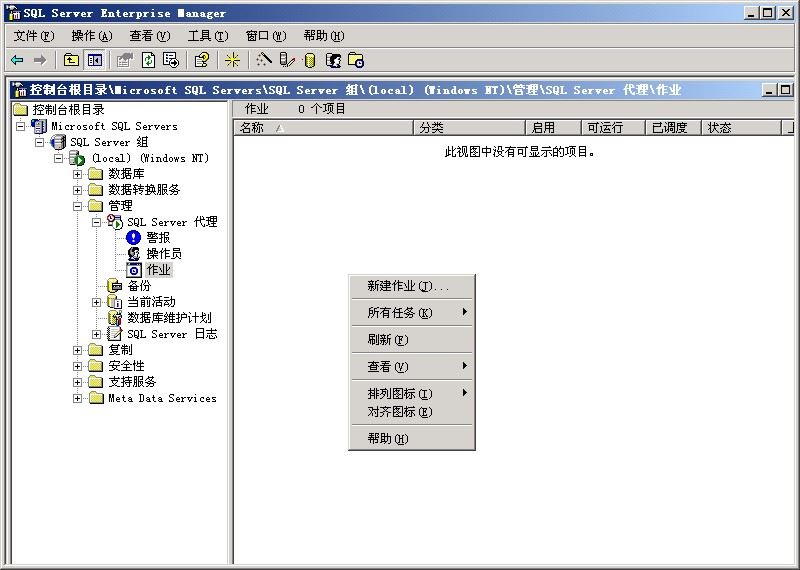Viewport: 800px width, 570px height.
Task: Open 查看(V) submenu in context menu
Action: [412, 367]
